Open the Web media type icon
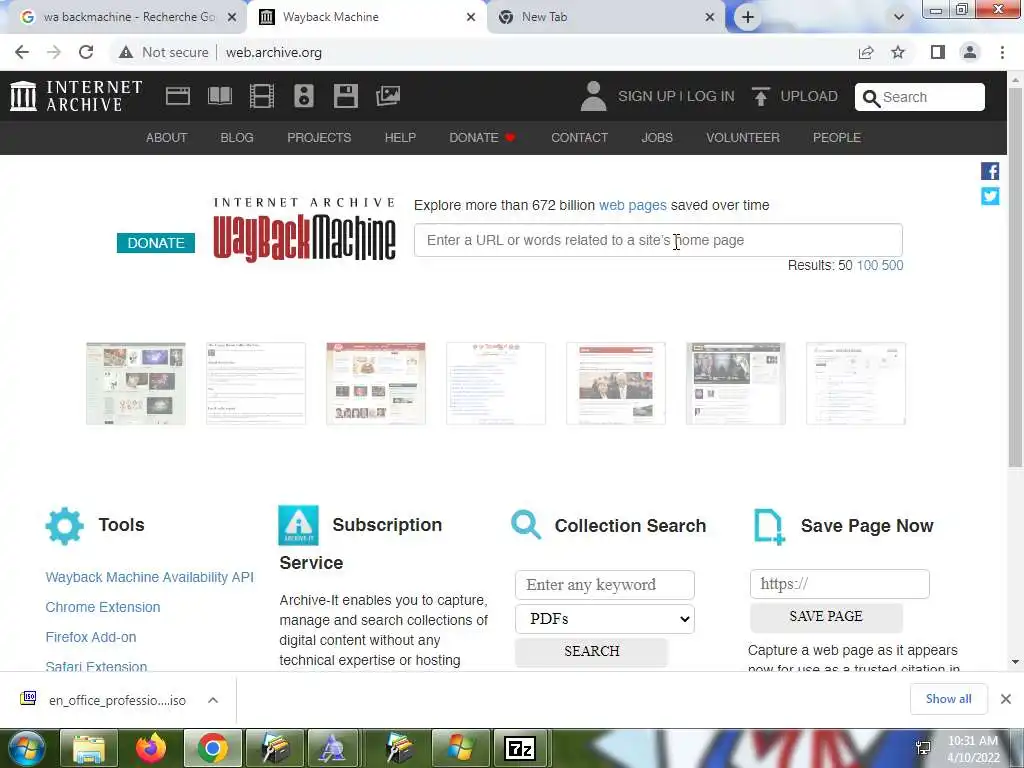1024x768 pixels. 178,96
